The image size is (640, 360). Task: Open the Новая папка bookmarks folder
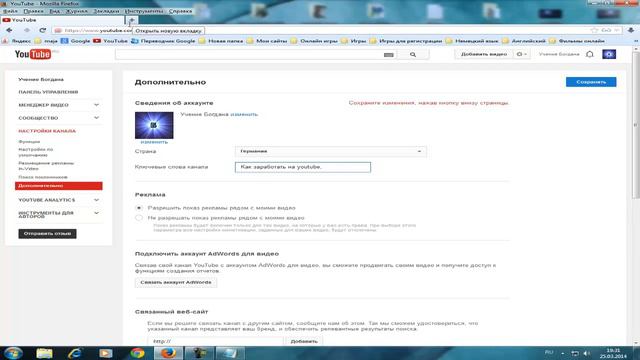tap(221, 41)
